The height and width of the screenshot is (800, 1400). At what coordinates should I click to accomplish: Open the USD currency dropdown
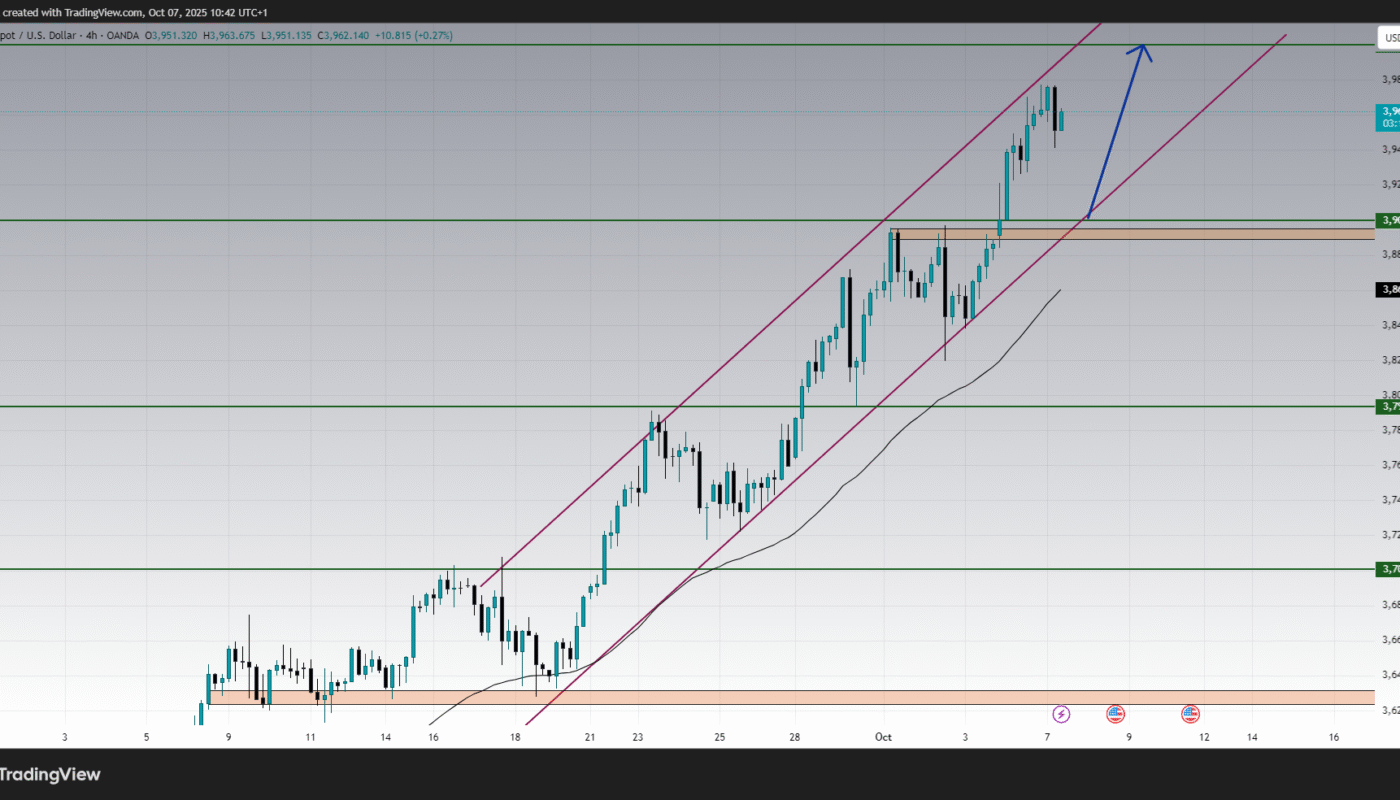tap(1389, 39)
